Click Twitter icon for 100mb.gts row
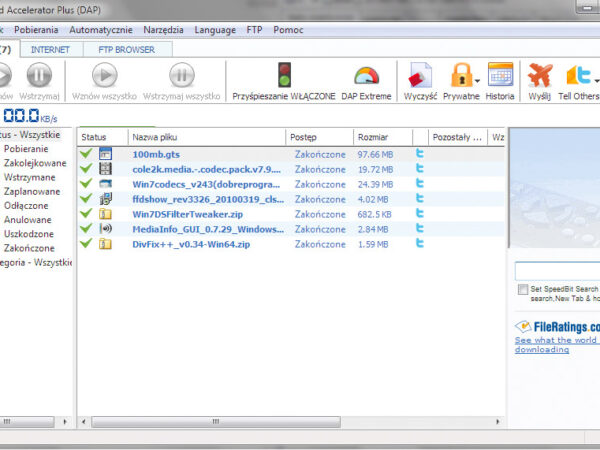The height and width of the screenshot is (450, 600). (420, 154)
